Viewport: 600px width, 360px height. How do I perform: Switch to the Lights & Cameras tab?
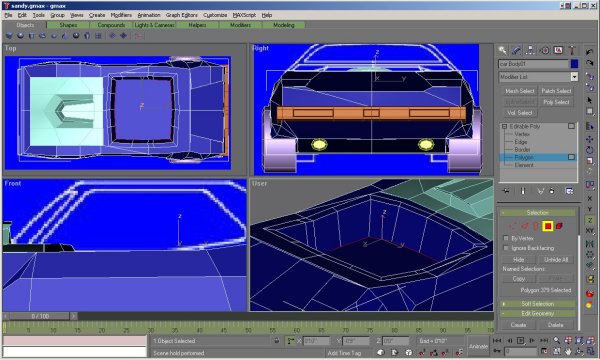click(x=154, y=25)
